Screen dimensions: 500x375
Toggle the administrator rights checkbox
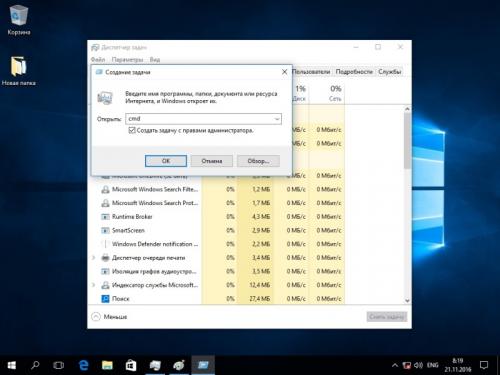[x=132, y=130]
